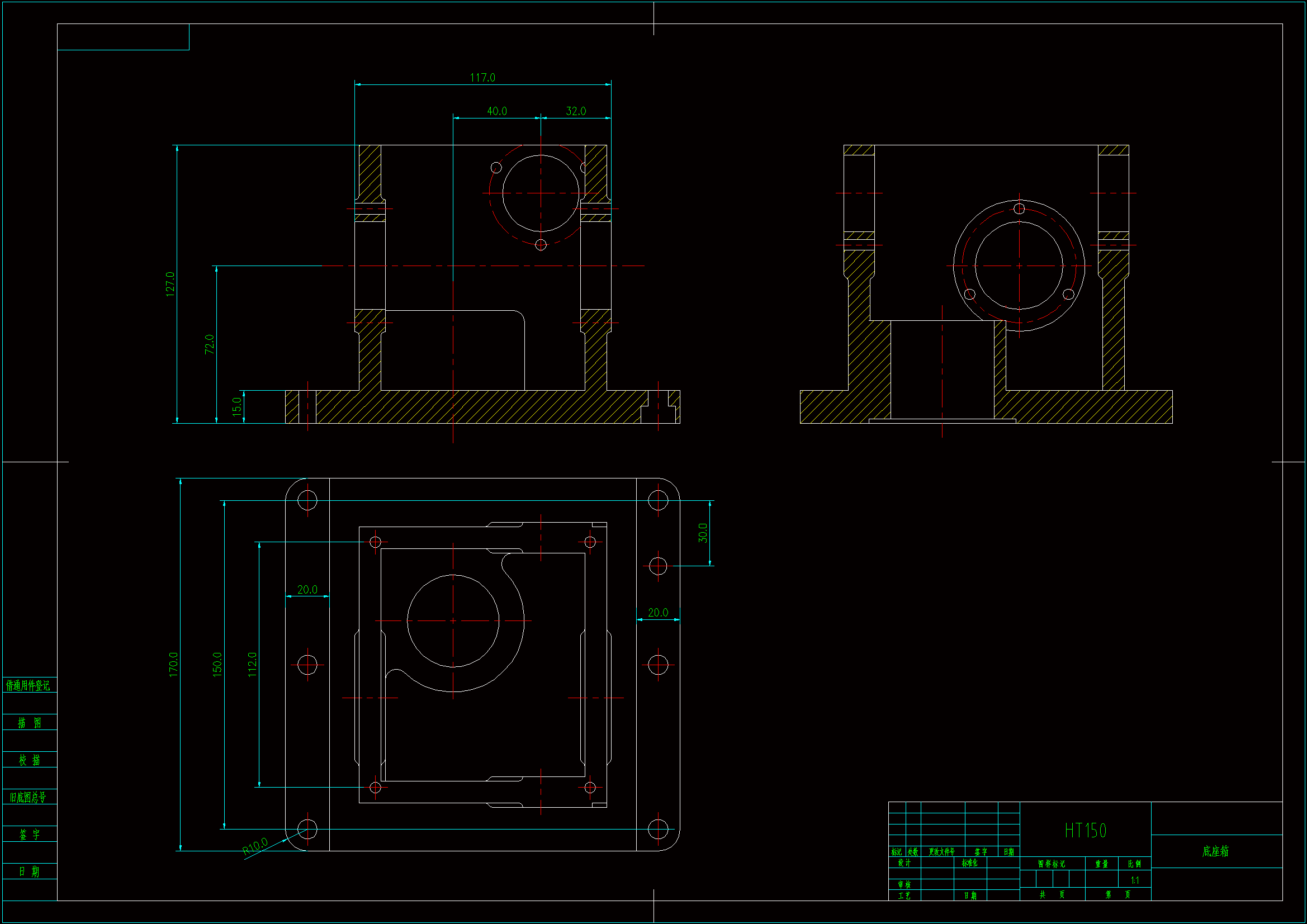Pick the 校描 side strip label
1307x924 pixels.
pyautogui.click(x=30, y=760)
